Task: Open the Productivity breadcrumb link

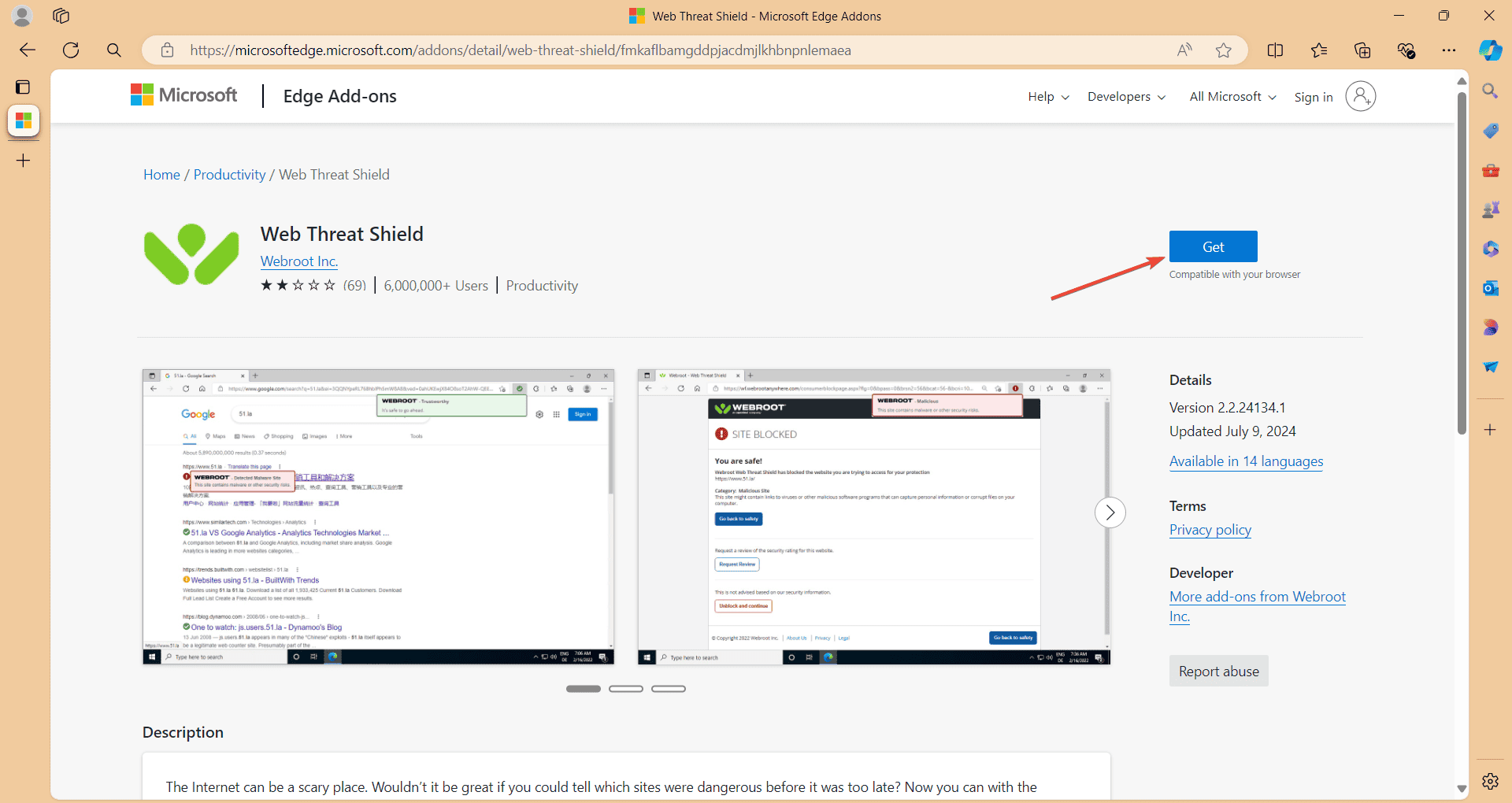Action: tap(229, 174)
